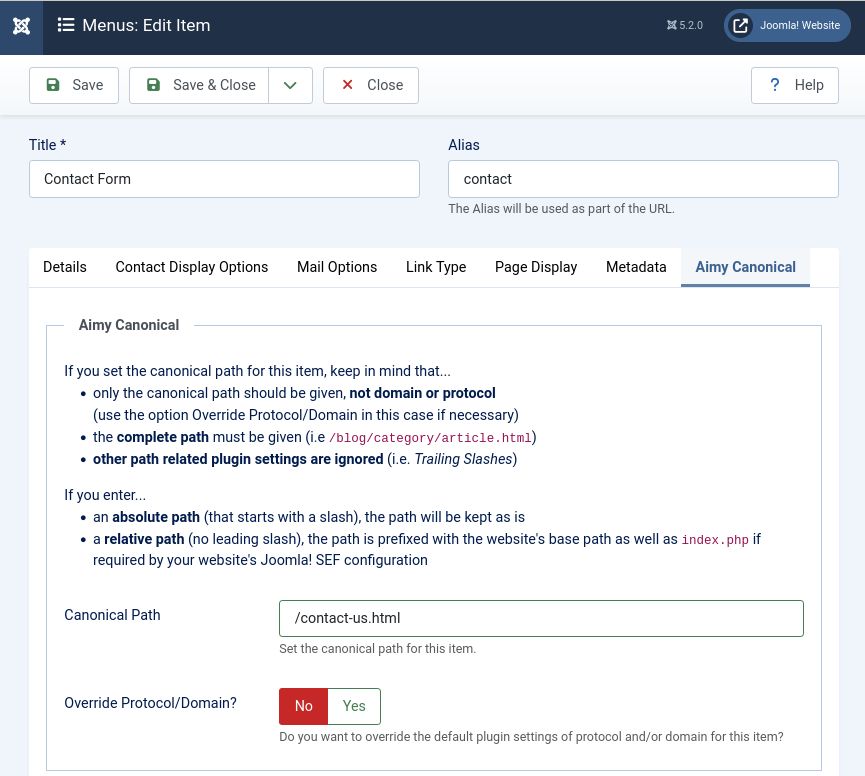Set Override Protocol/Domain to No
This screenshot has width=865, height=776.
click(x=303, y=706)
